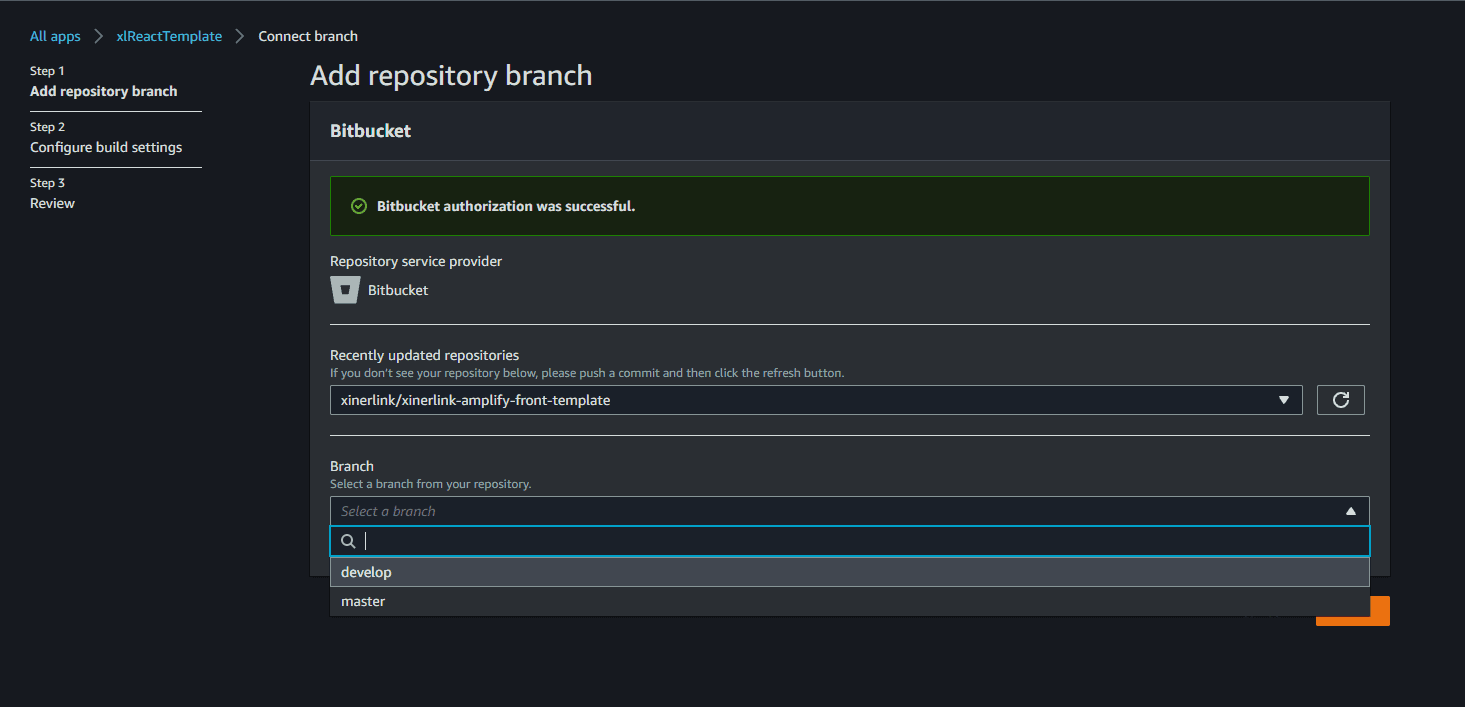Open the All apps breadcrumb link

point(55,36)
